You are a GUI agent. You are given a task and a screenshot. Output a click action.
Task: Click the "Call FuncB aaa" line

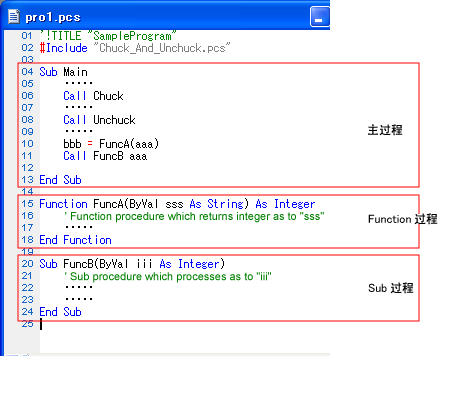tap(105, 156)
